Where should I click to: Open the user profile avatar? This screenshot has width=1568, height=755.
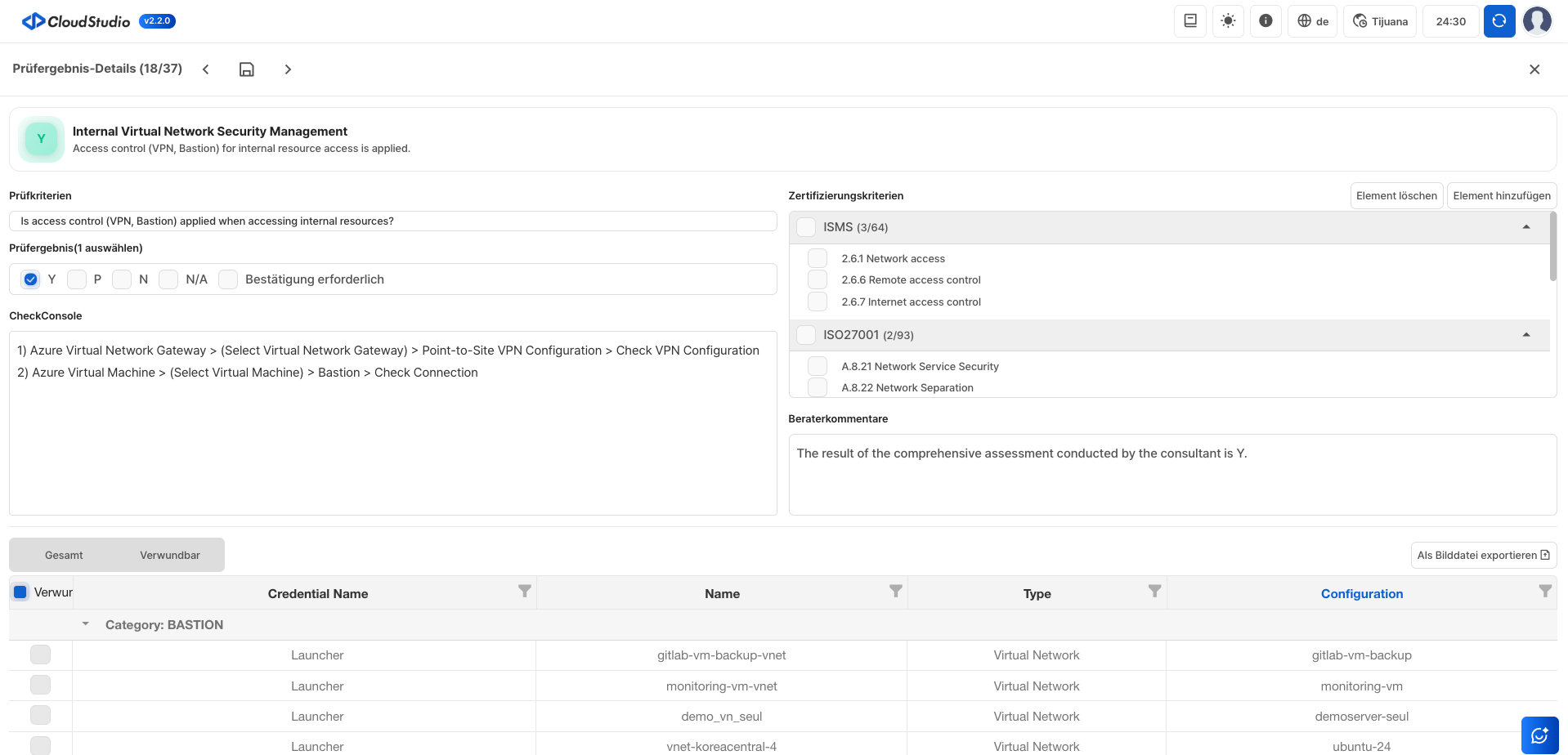tap(1537, 21)
